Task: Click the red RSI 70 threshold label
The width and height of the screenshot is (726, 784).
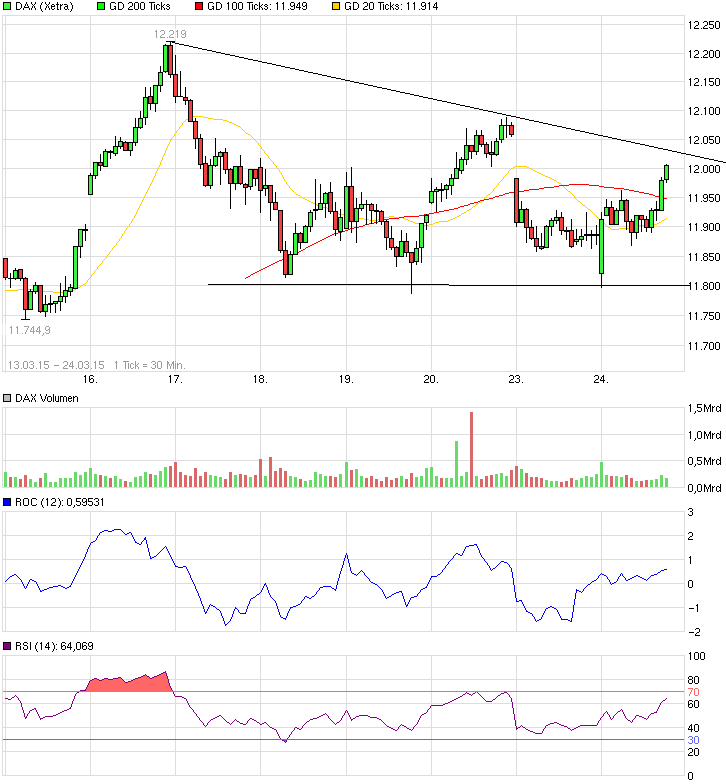Action: tap(694, 692)
